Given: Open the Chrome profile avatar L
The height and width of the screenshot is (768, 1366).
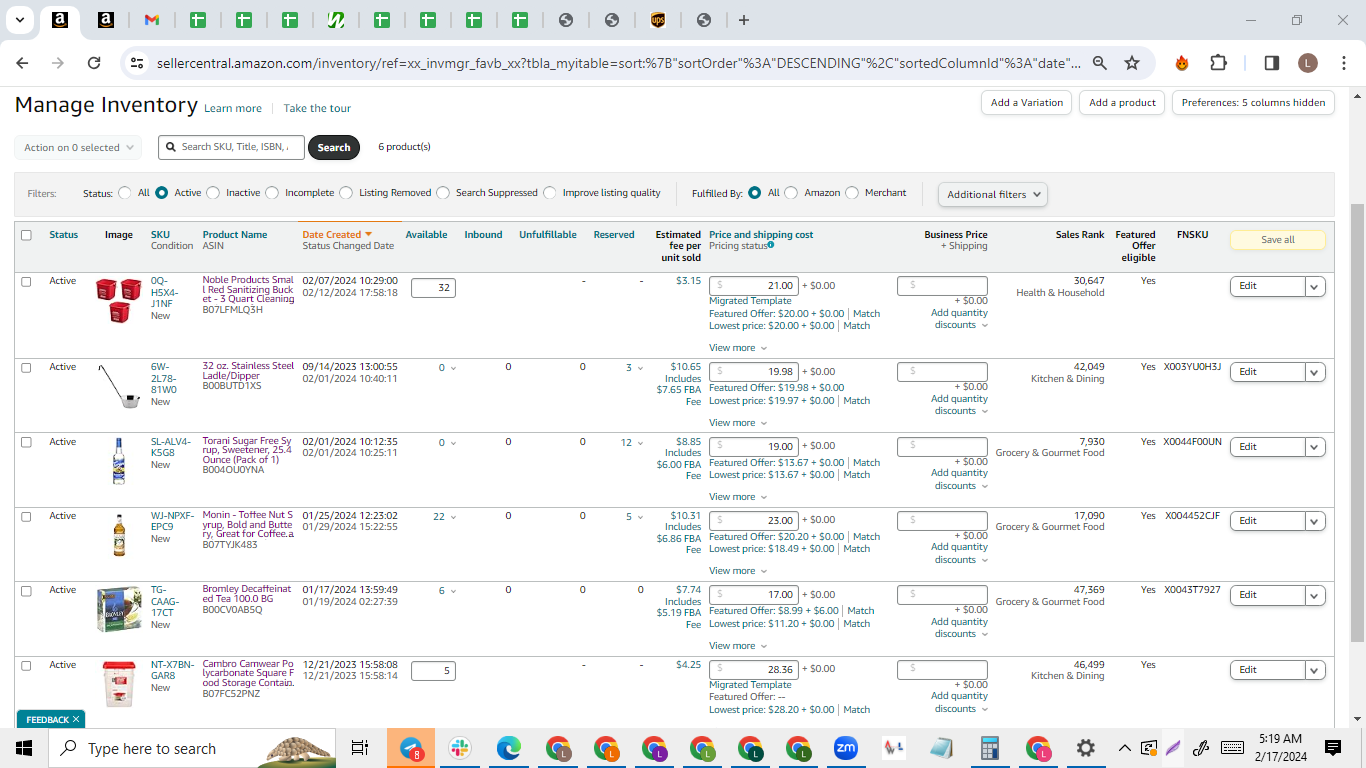Looking at the screenshot, I should 1308,63.
